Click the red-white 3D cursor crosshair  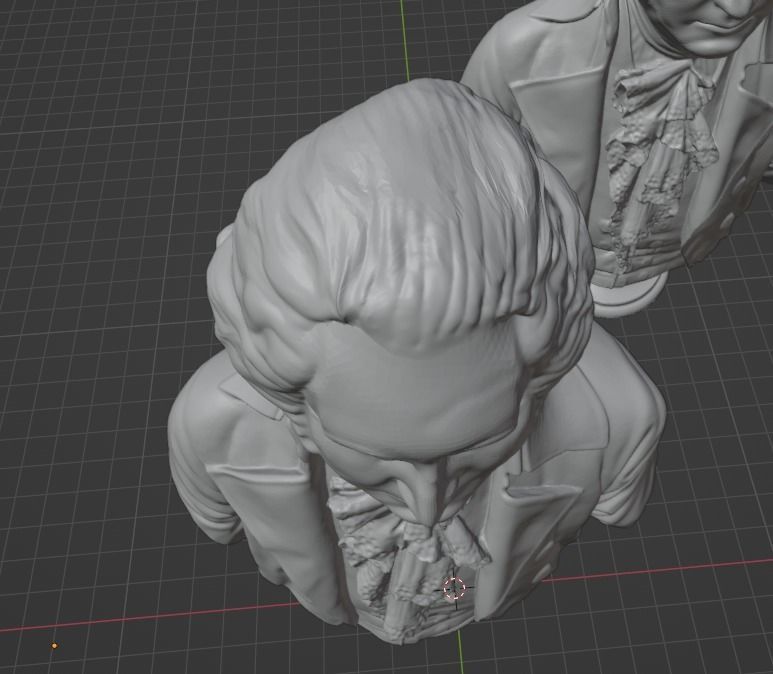[x=454, y=588]
